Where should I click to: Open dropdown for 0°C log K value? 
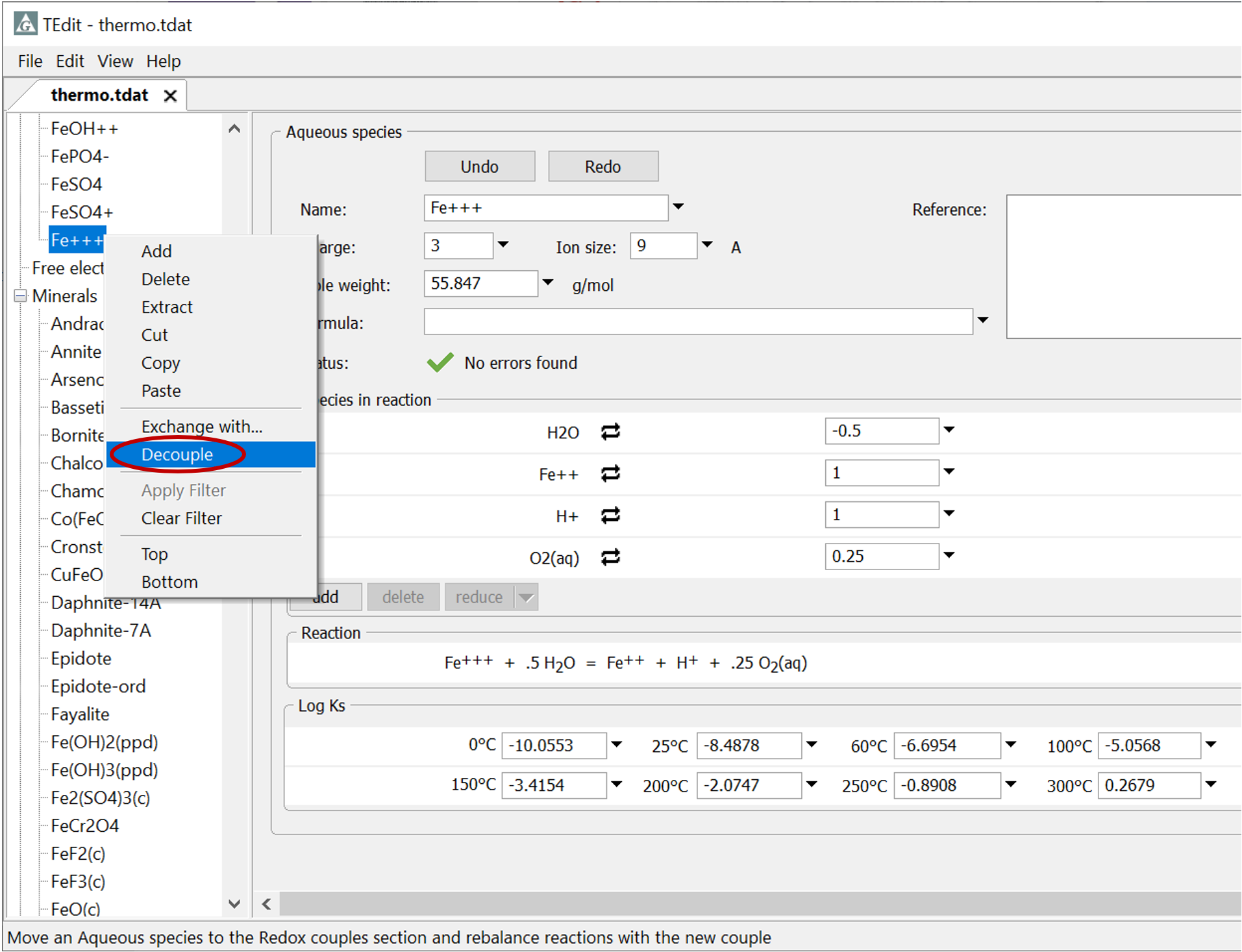pyautogui.click(x=617, y=745)
